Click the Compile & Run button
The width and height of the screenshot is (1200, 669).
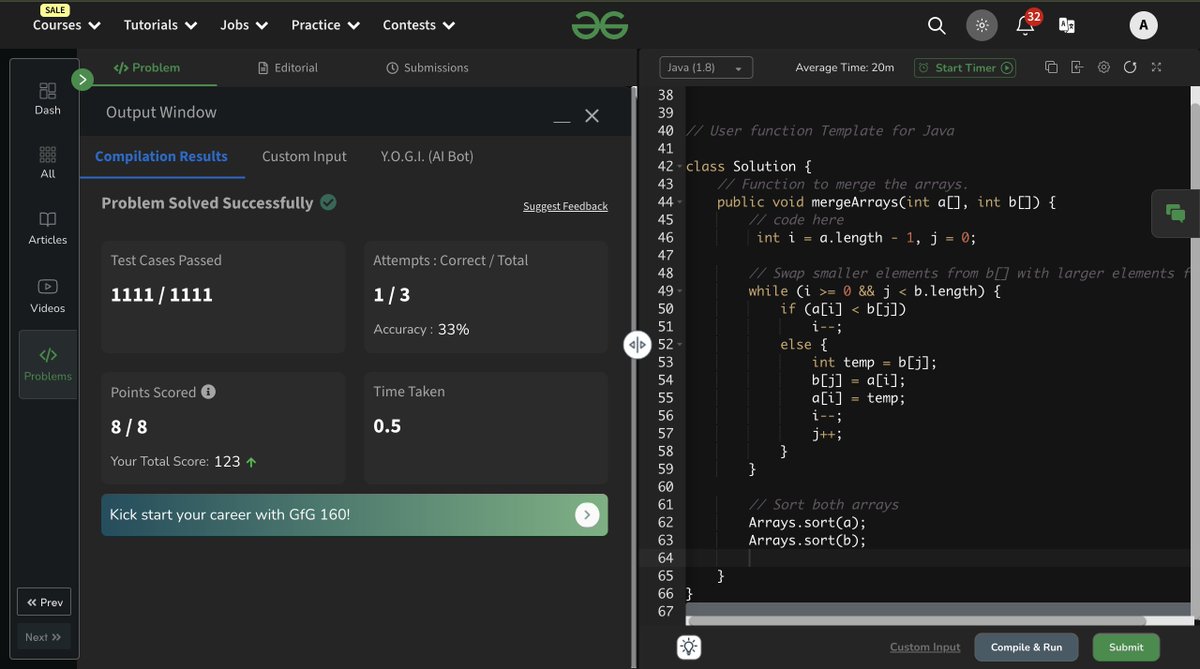(1027, 647)
